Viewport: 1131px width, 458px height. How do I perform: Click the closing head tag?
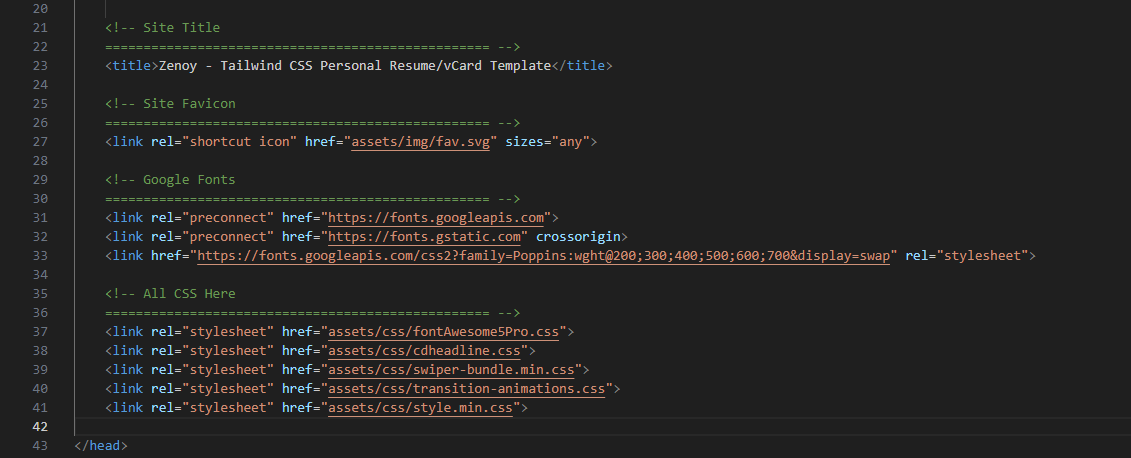[101, 445]
